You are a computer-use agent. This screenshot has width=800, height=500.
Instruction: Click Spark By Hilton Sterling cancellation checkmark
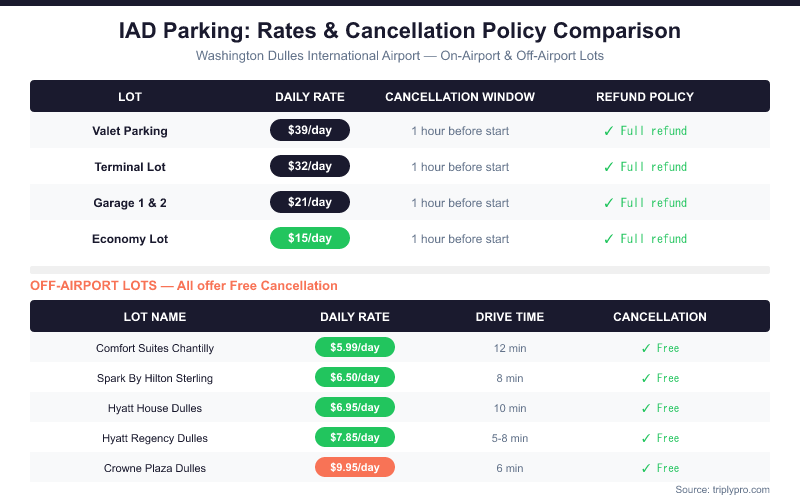tap(646, 378)
